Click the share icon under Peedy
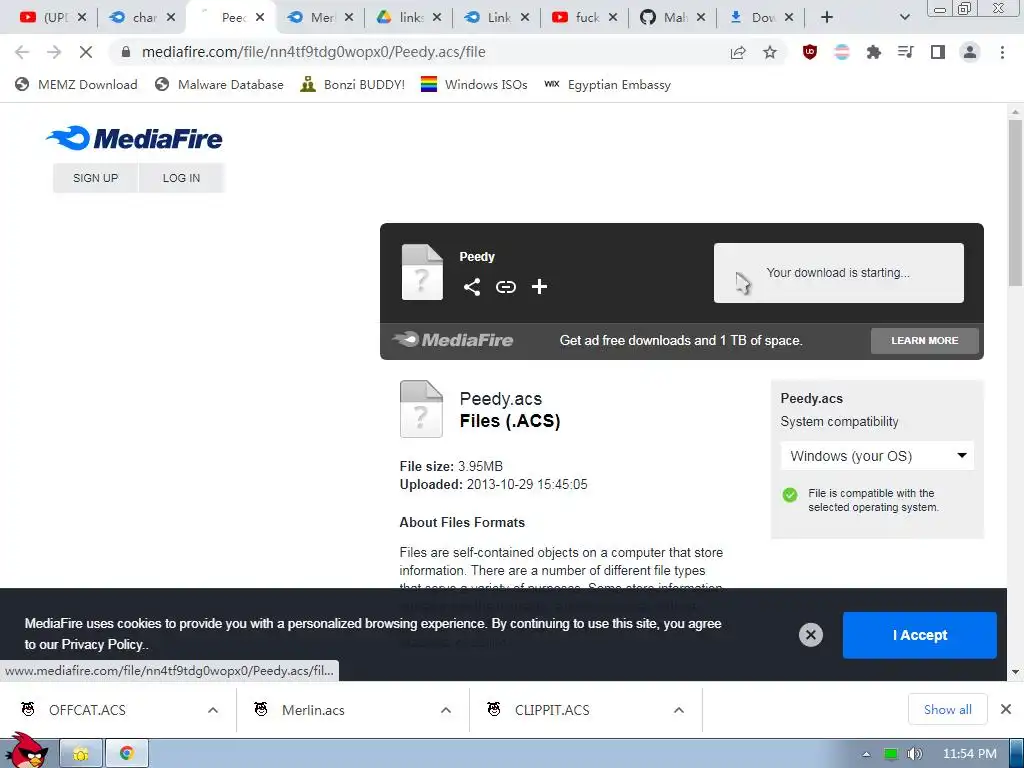Screen dimensions: 1024x768 tap(472, 287)
